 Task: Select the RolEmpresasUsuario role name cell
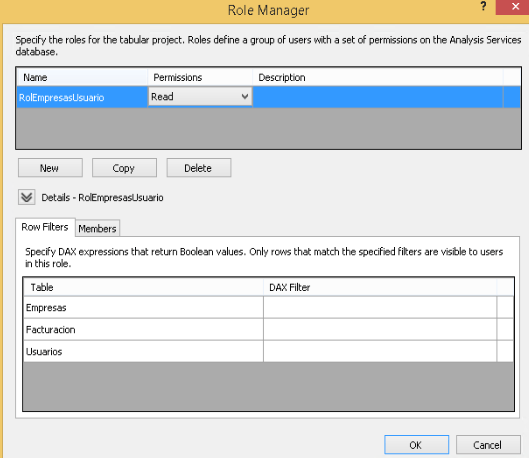click(82, 97)
